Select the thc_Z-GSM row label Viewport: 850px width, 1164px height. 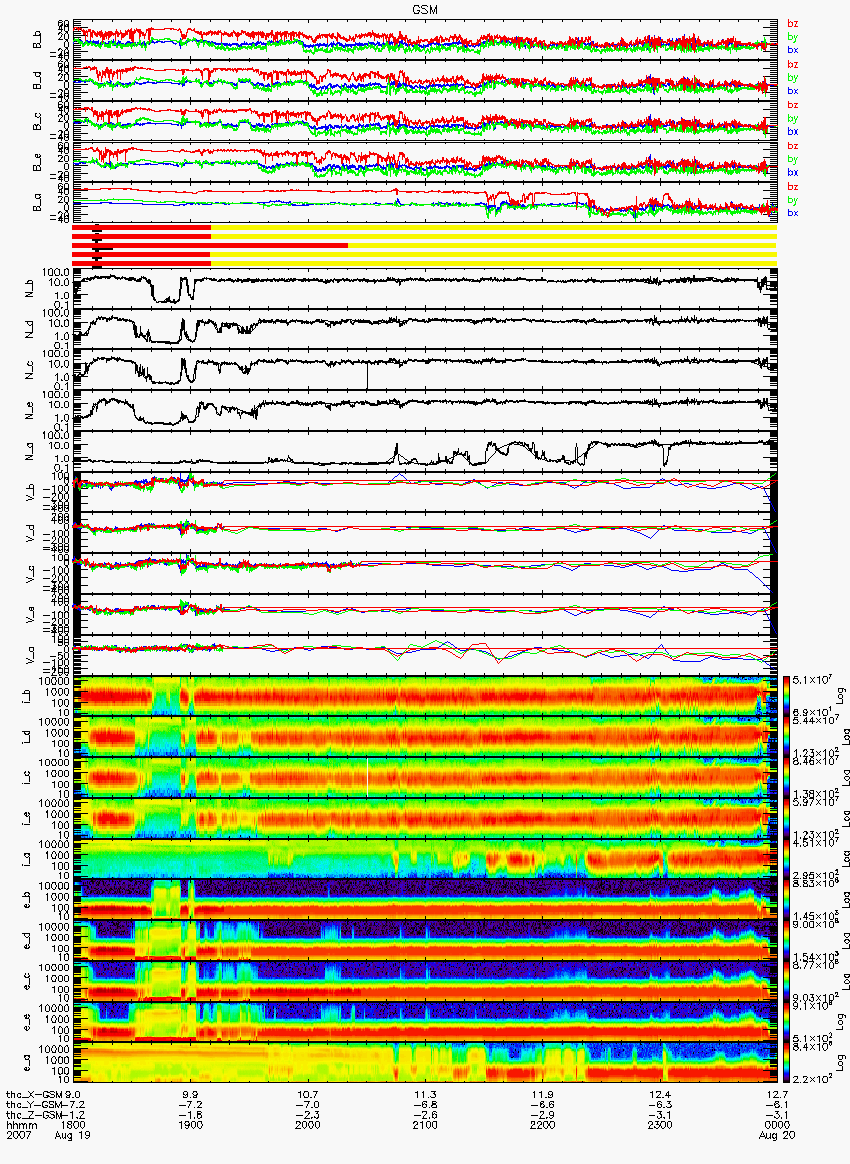pos(35,1115)
